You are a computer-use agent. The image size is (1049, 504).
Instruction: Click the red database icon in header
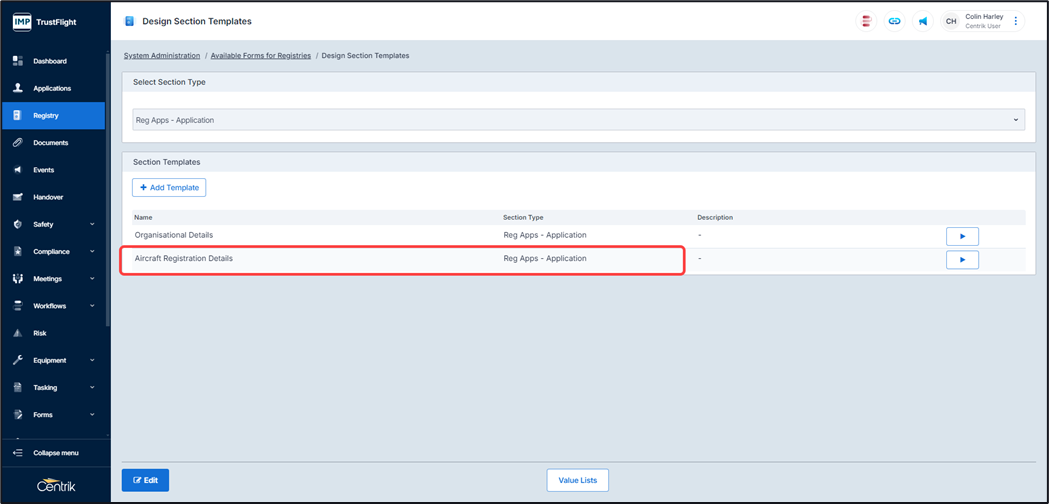(x=866, y=21)
